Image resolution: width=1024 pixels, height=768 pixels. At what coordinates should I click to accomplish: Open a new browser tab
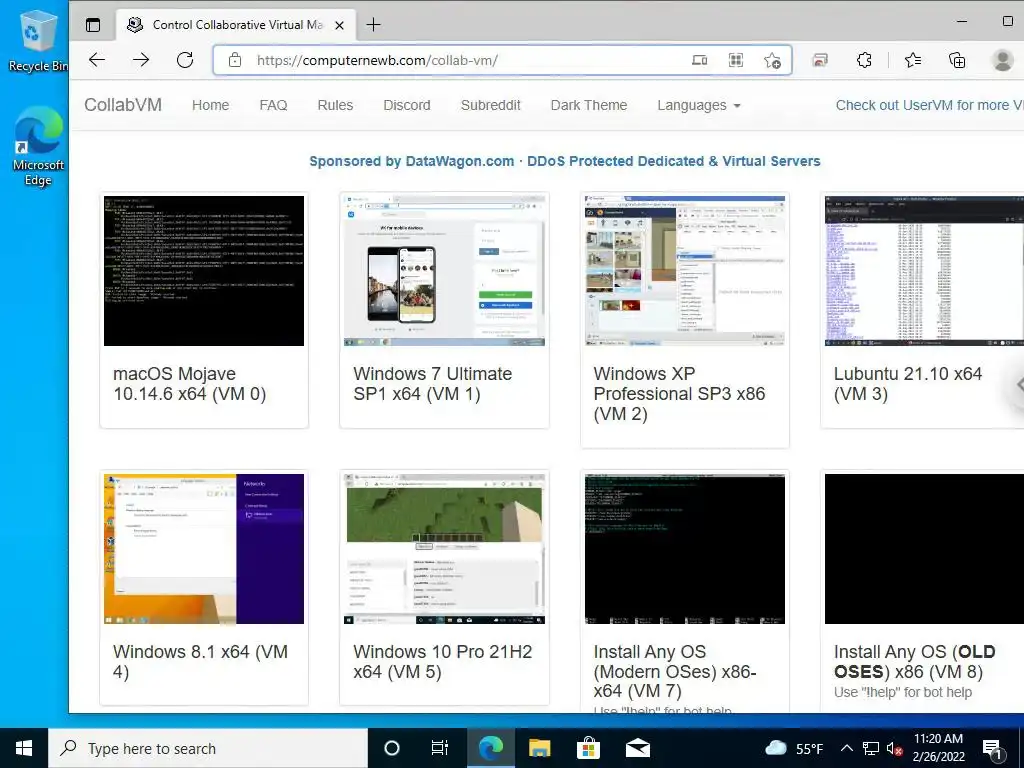(x=374, y=25)
